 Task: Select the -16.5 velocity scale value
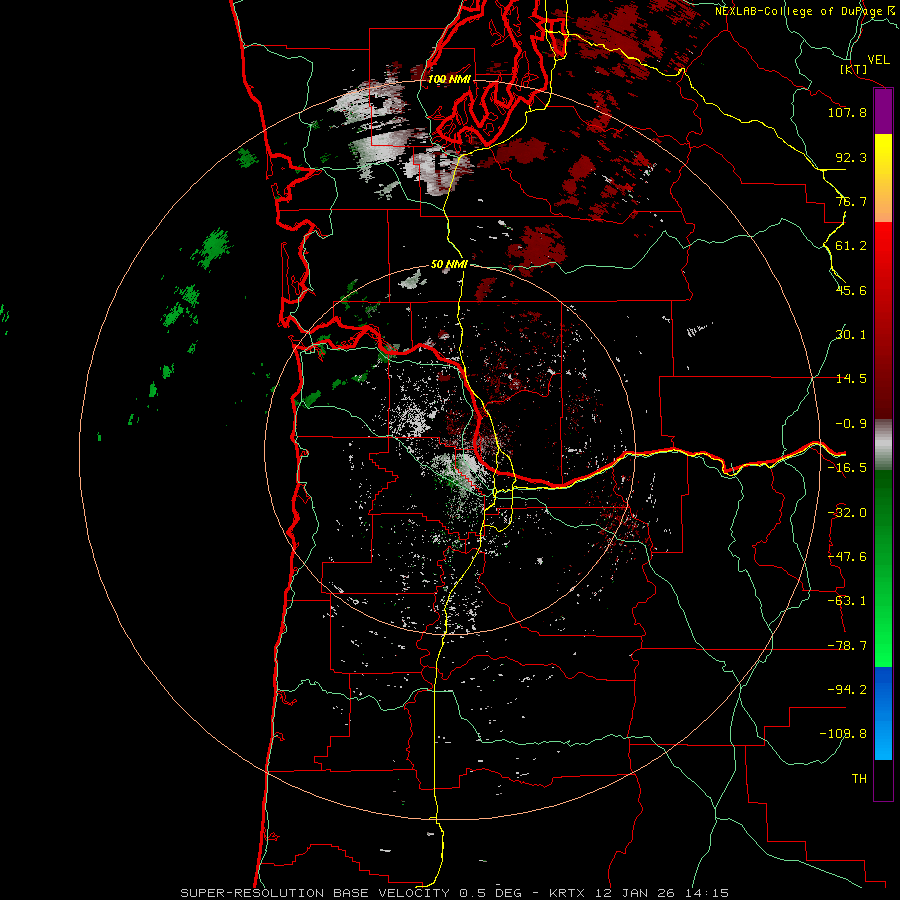coord(847,468)
